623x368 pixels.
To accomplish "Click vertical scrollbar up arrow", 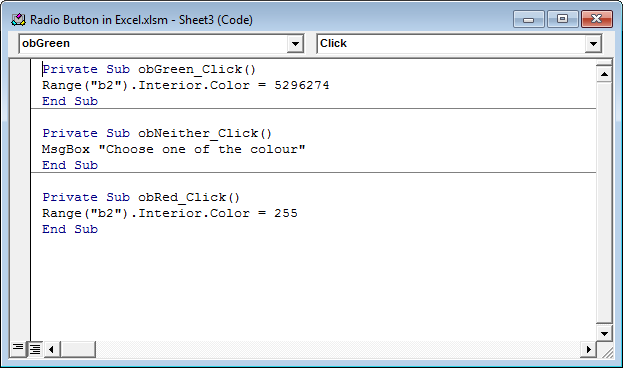I will click(604, 74).
